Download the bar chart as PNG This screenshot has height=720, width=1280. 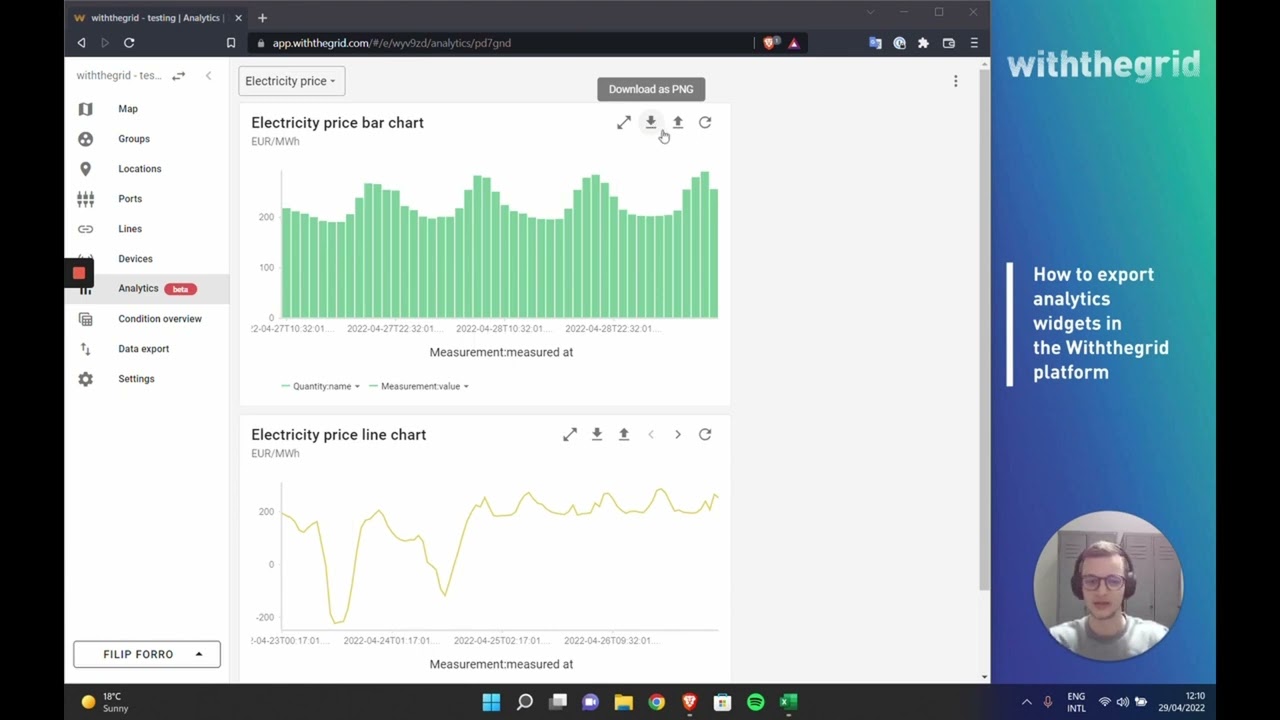(x=651, y=122)
